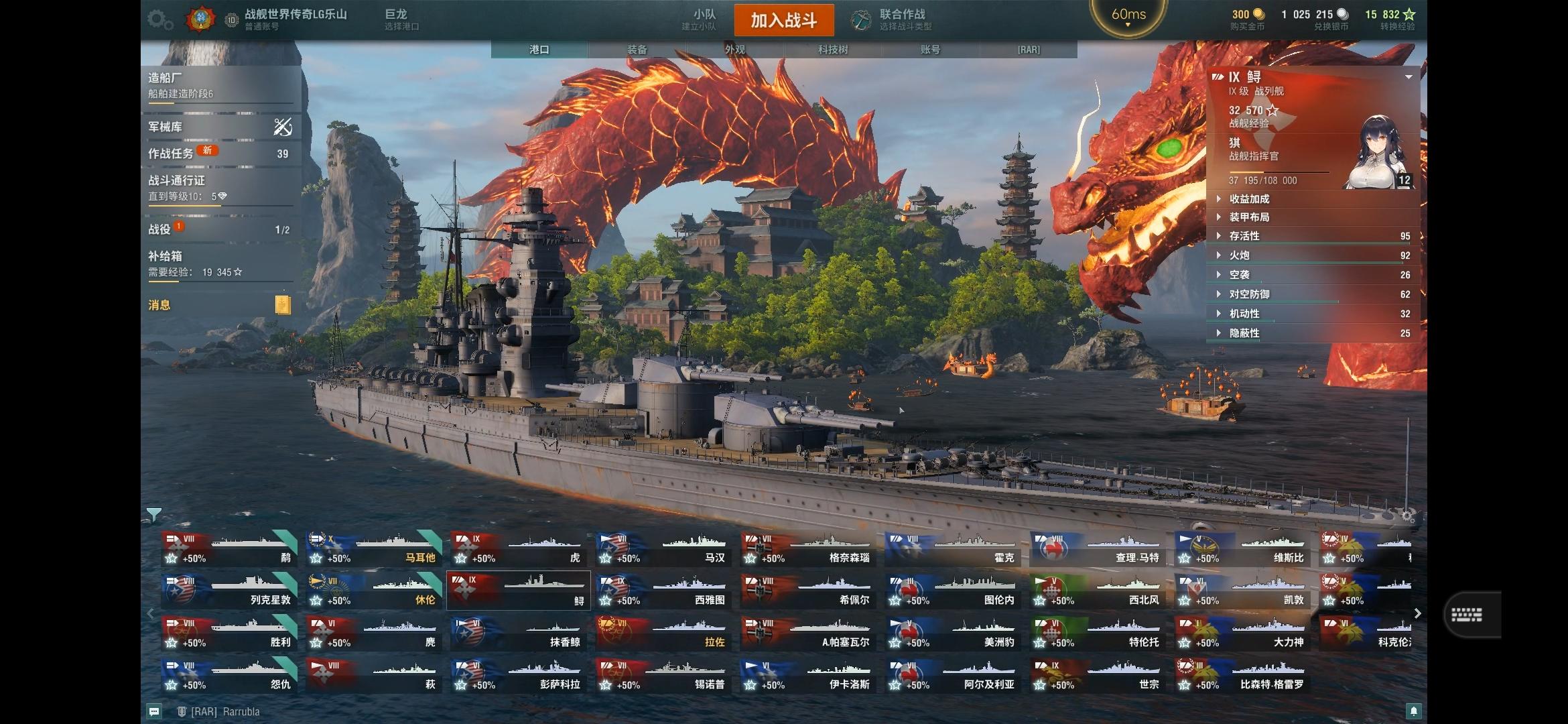Open the settings gear icon
Screen dimensions: 1568x724
(160, 20)
